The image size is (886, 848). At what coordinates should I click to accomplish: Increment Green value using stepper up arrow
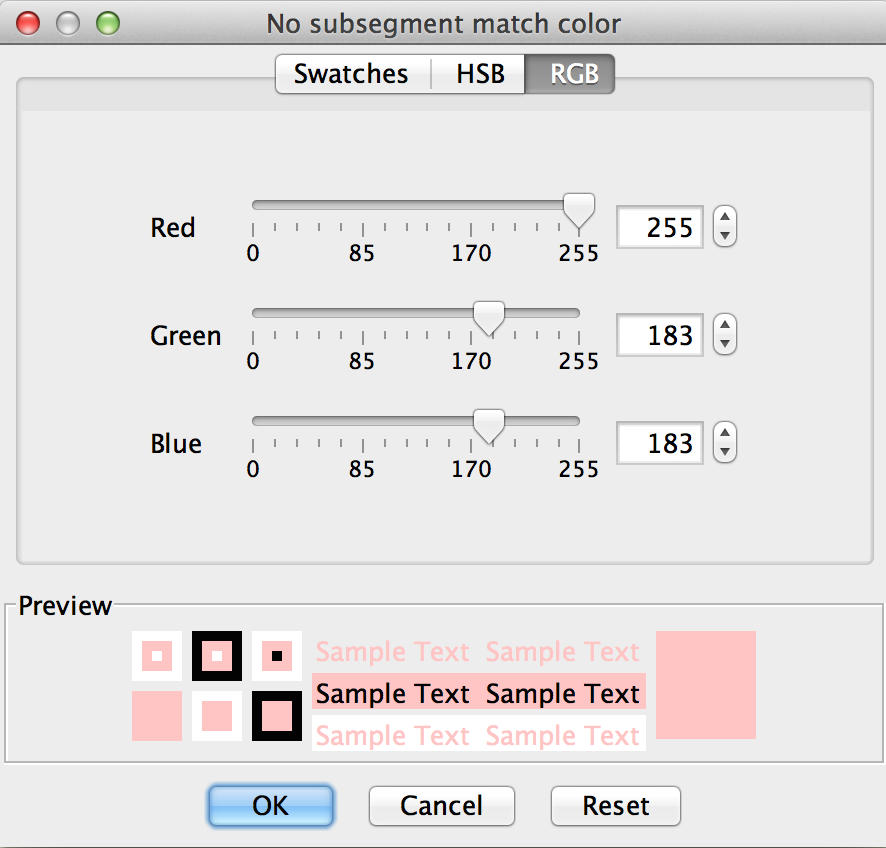tap(726, 325)
